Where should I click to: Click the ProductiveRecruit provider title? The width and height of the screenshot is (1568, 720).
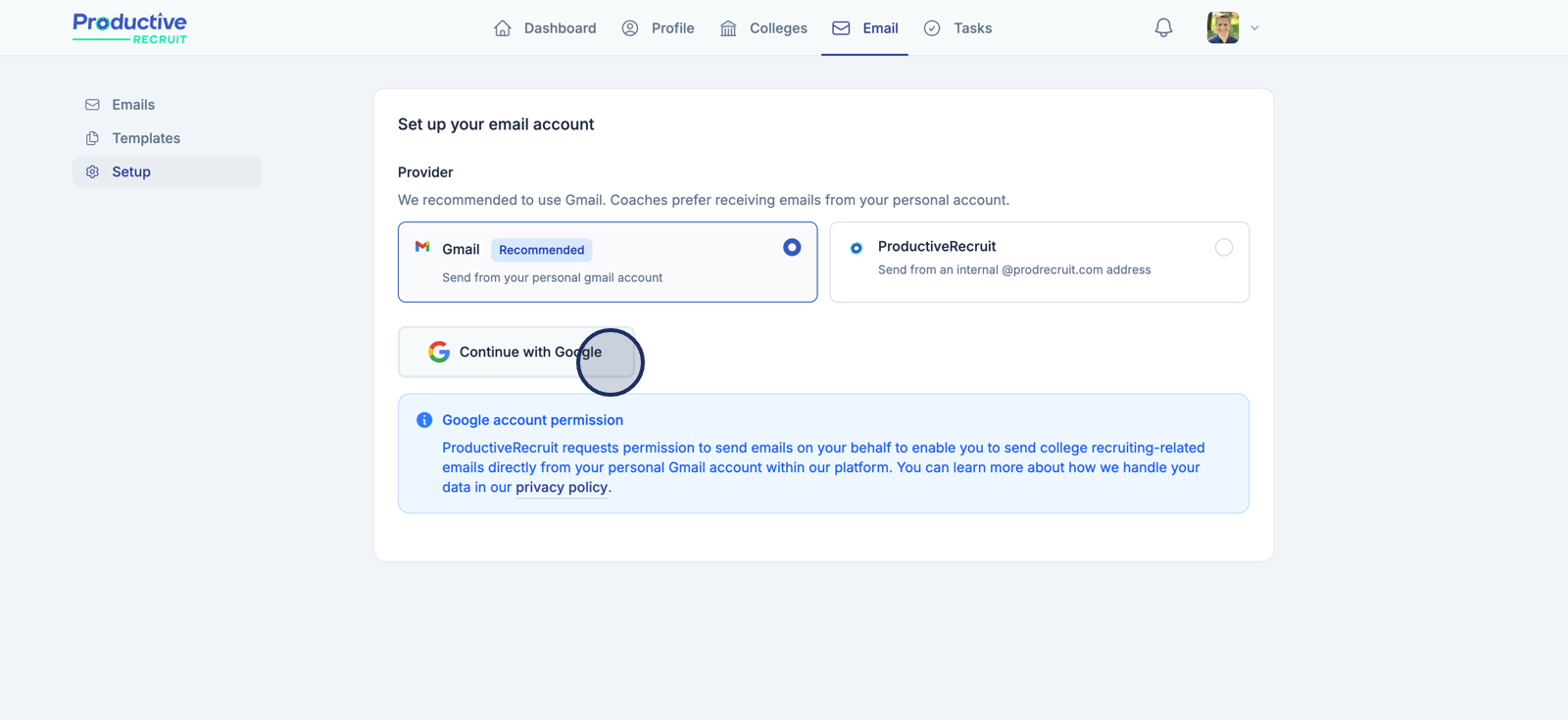coord(937,246)
